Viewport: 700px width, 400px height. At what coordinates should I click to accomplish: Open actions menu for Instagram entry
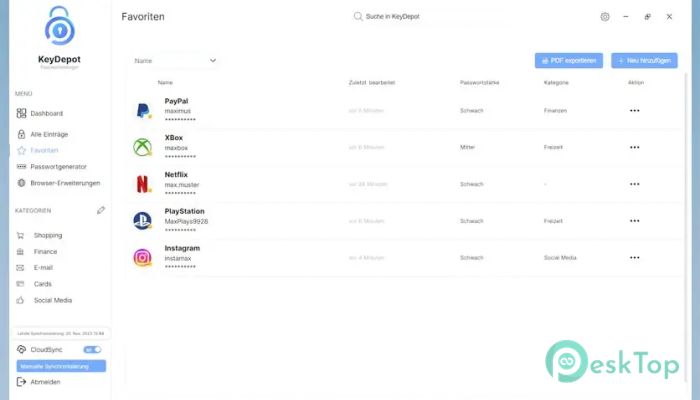634,258
